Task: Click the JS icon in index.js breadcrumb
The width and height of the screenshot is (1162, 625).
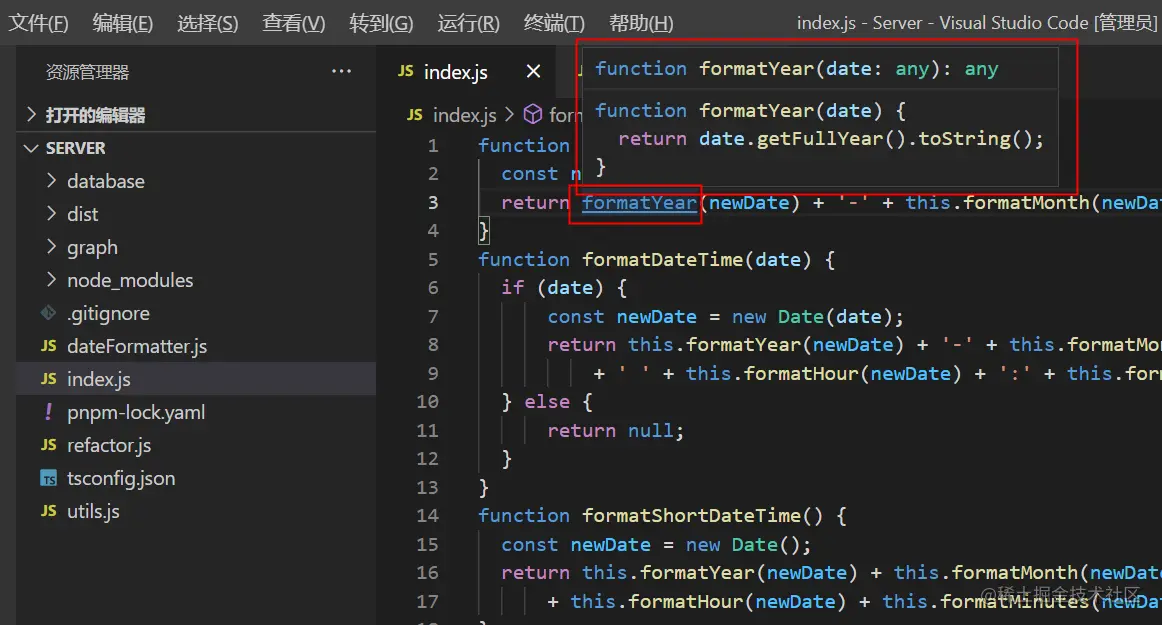Action: [x=414, y=115]
